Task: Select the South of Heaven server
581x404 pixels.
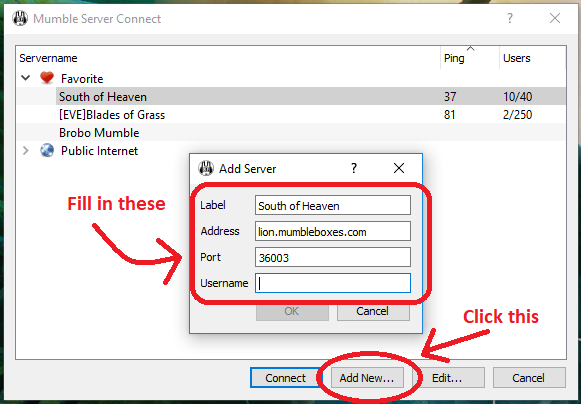Action: [291, 96]
